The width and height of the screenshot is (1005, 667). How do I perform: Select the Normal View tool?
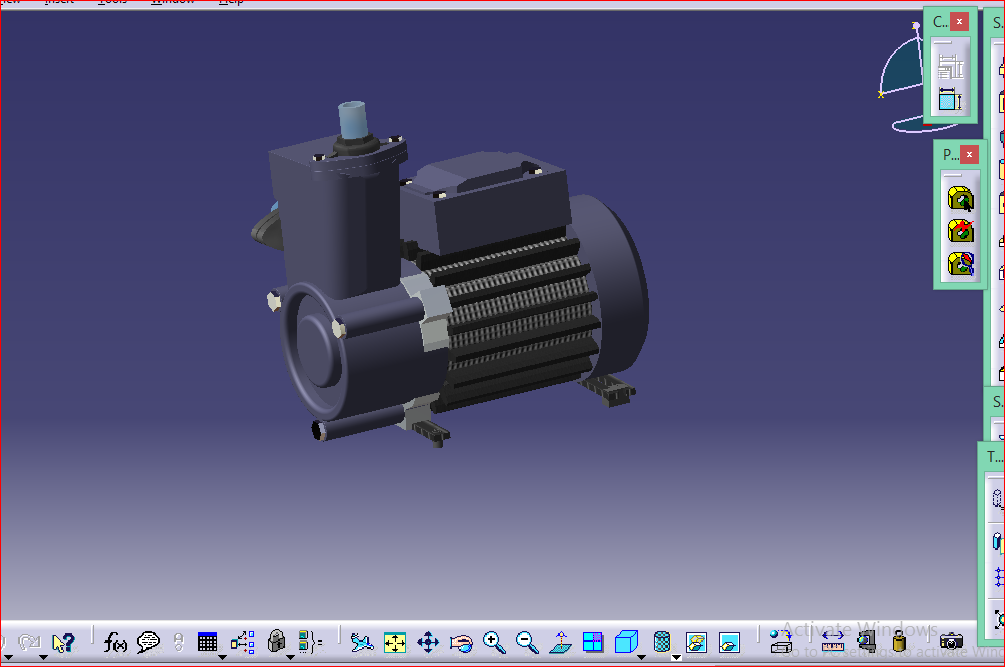point(561,642)
